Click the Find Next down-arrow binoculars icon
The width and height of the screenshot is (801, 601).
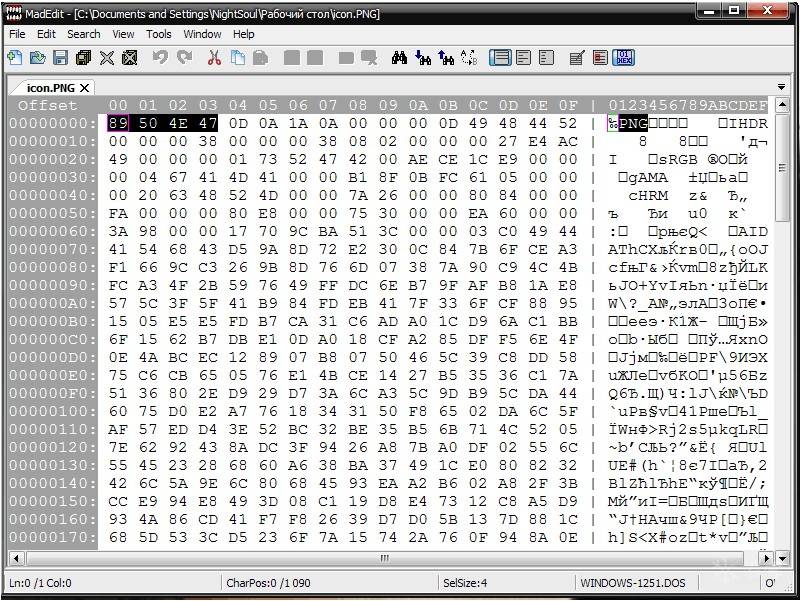point(422,58)
